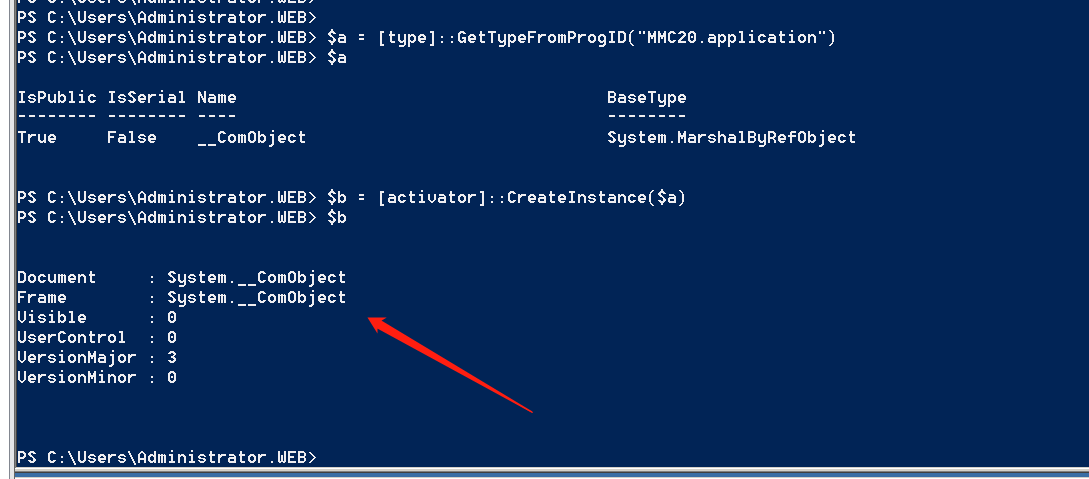Click the System.MarshalByRefObject base type value
The width and height of the screenshot is (1089, 479).
[731, 137]
